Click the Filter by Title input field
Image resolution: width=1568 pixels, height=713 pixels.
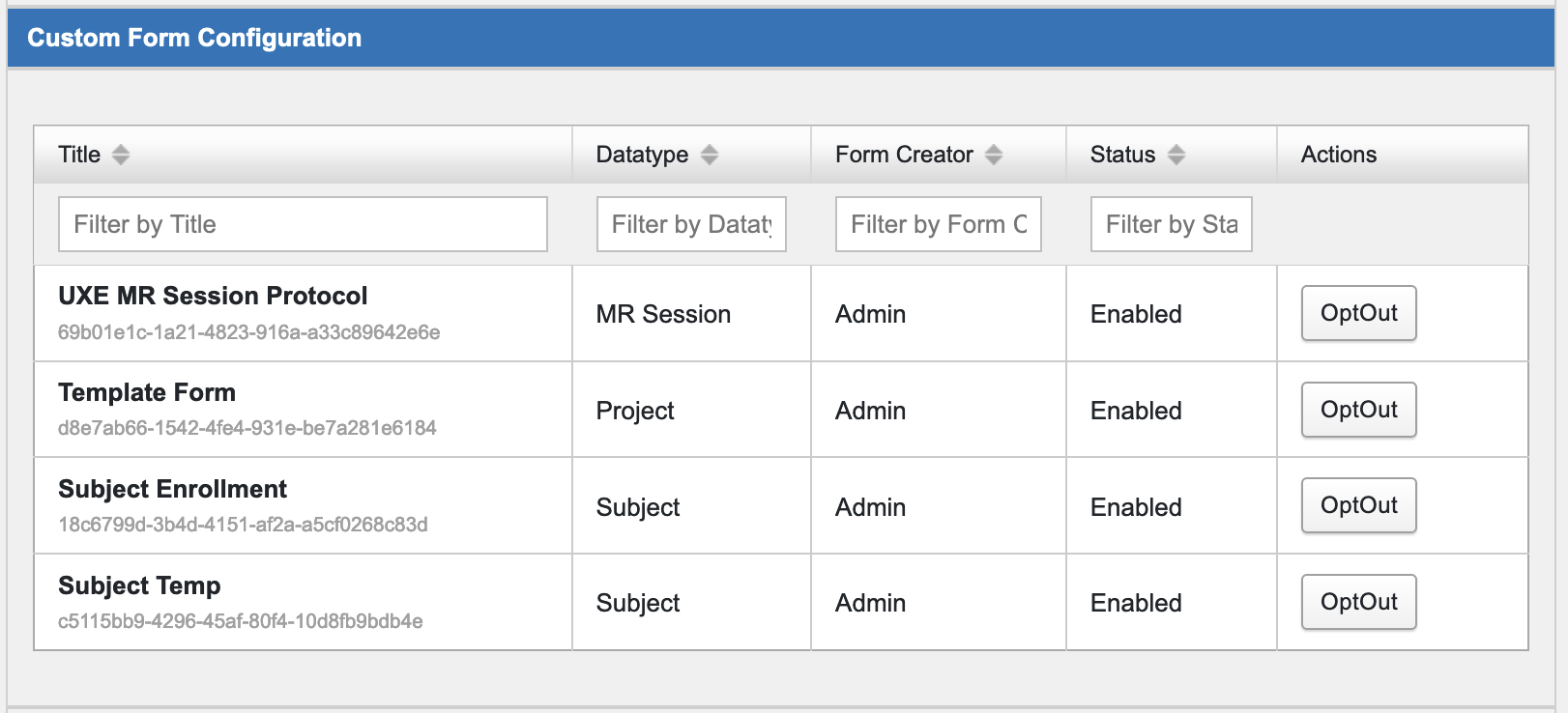pyautogui.click(x=302, y=224)
